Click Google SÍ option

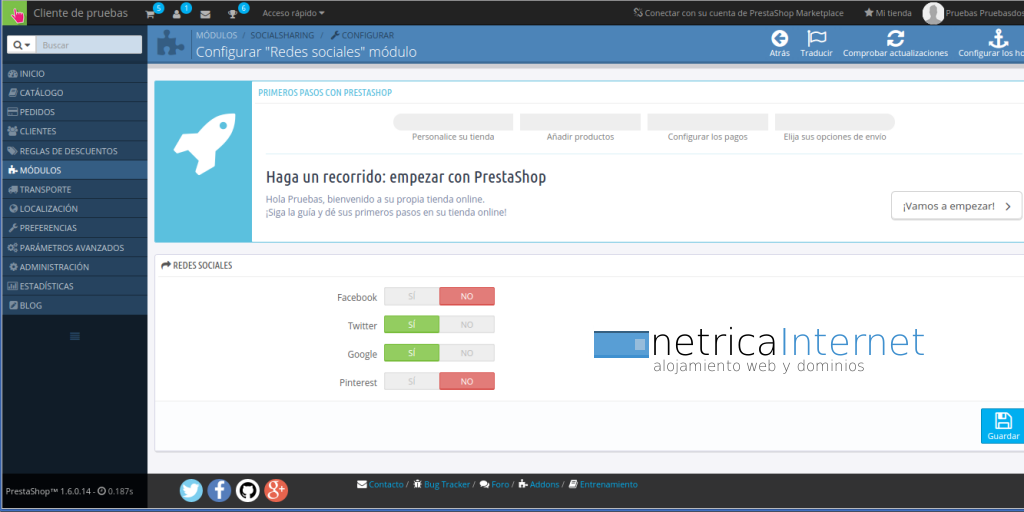click(x=411, y=353)
